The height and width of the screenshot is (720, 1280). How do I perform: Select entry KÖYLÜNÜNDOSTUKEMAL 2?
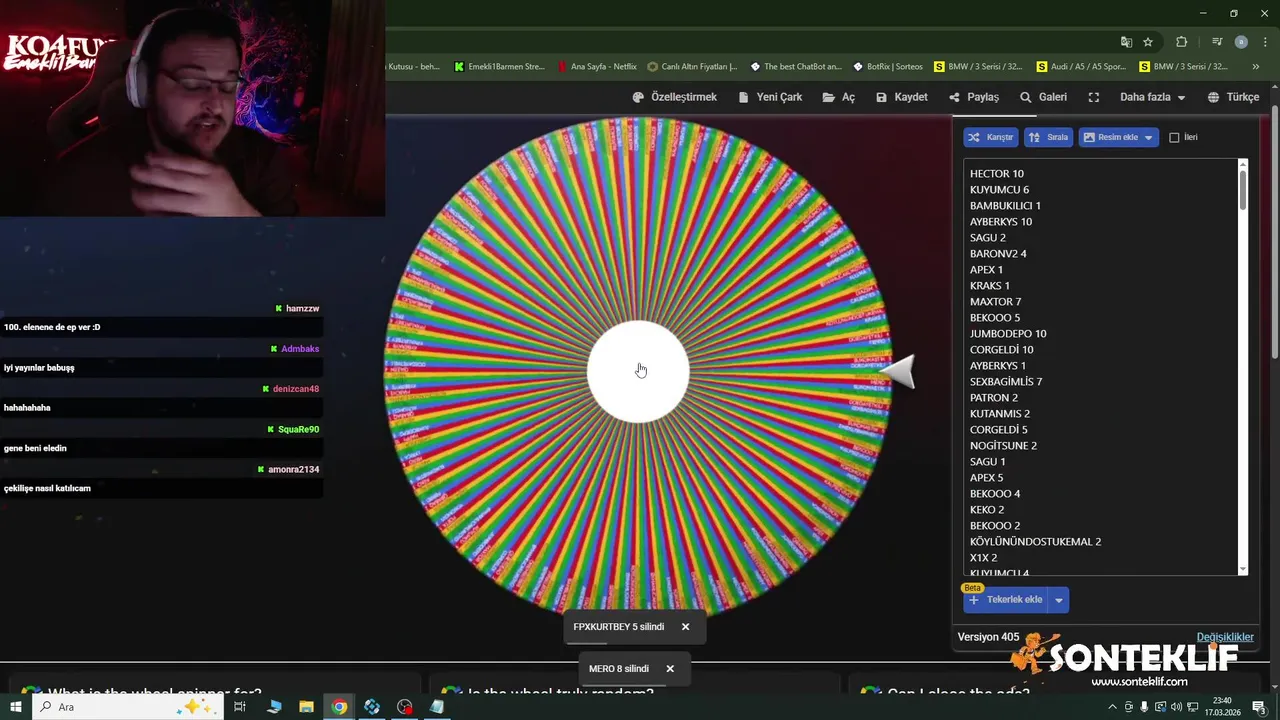1035,542
